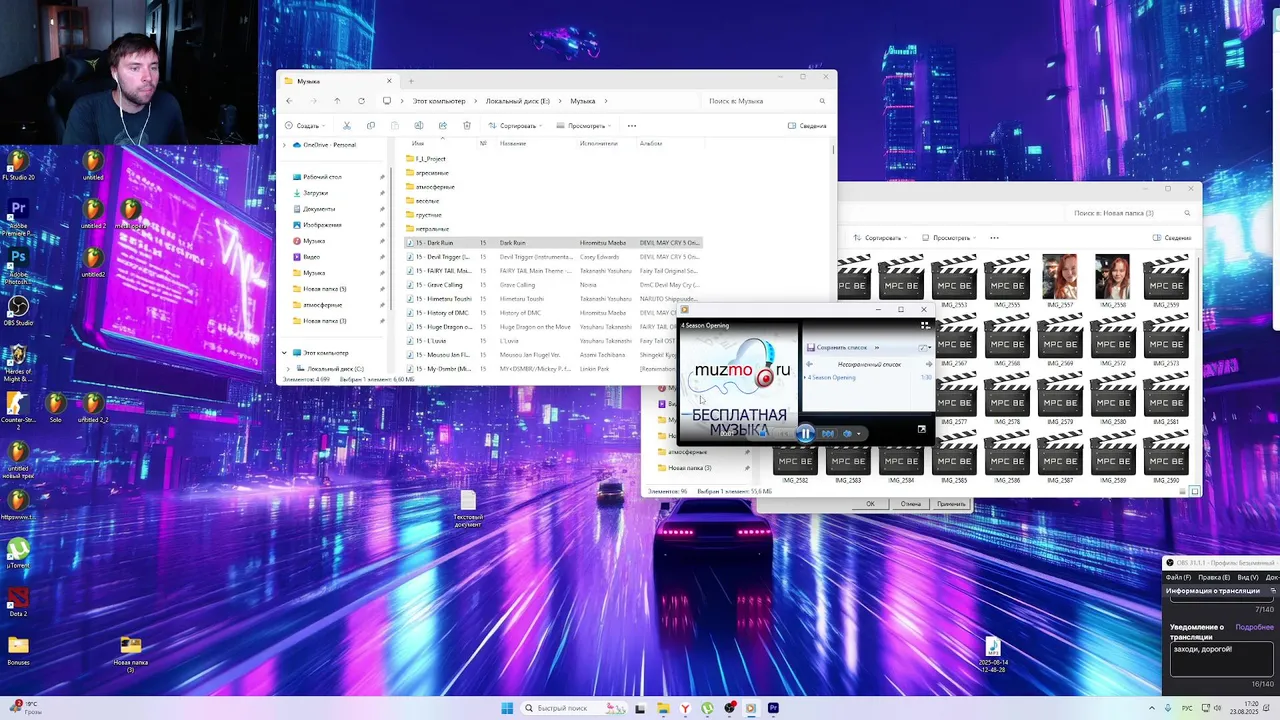1280x720 pixels.
Task: Mute the media player volume
Action: (x=847, y=434)
